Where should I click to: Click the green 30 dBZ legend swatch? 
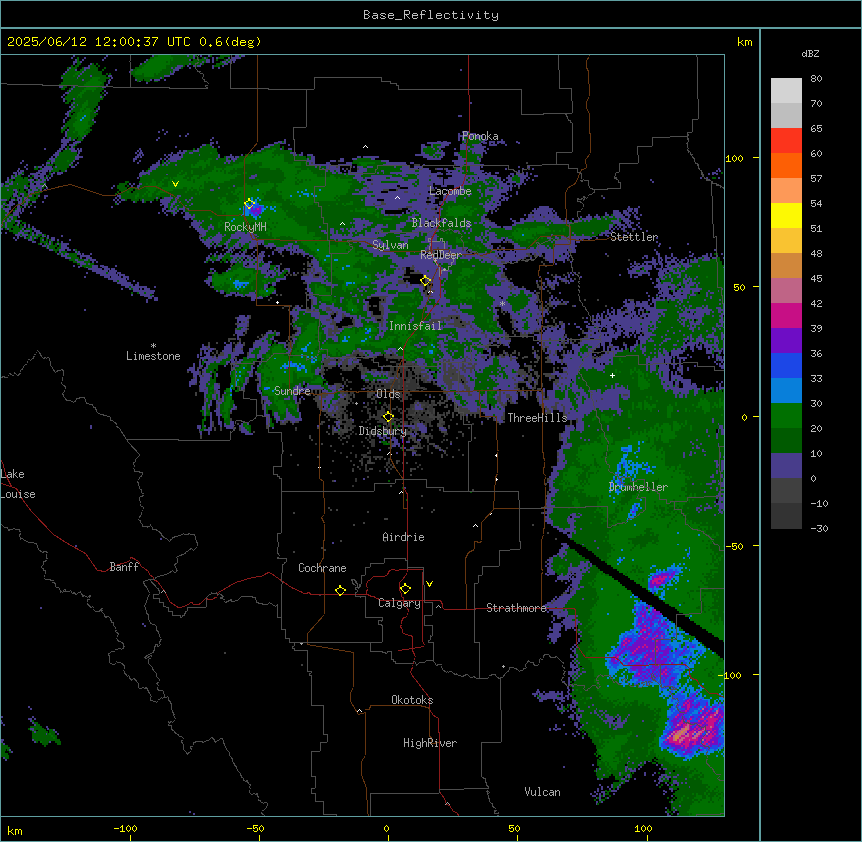point(786,416)
